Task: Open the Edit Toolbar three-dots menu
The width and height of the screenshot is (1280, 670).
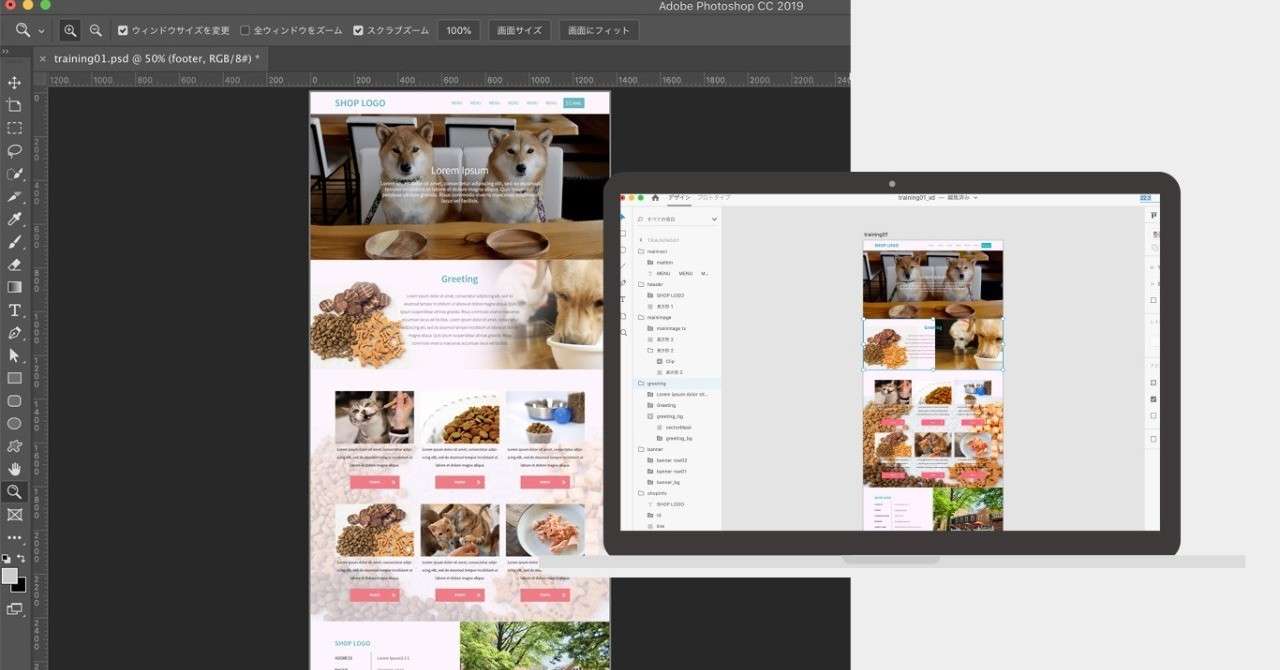Action: tap(14, 539)
